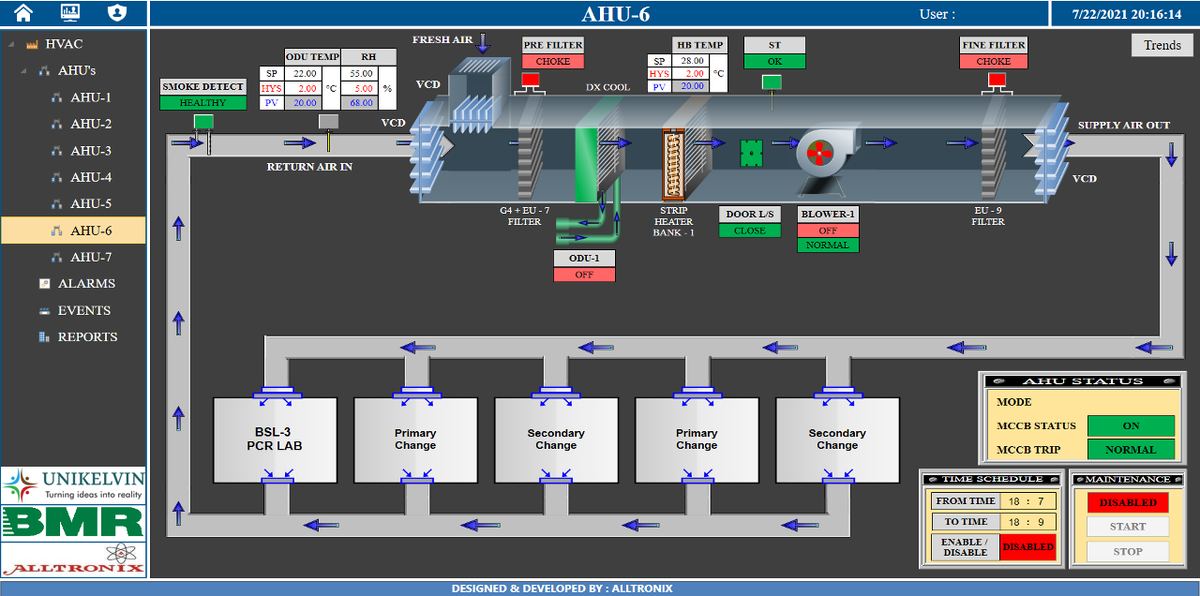
Task: Toggle the time schedule DISABLED button
Action: pyautogui.click(x=1028, y=547)
